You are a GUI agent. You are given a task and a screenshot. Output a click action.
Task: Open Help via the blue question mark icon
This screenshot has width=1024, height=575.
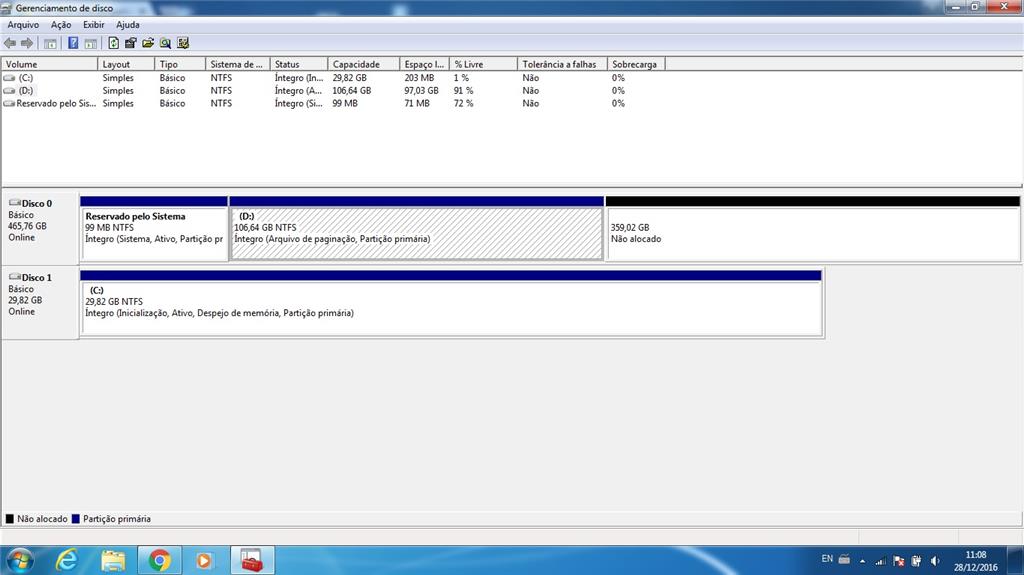pos(73,43)
